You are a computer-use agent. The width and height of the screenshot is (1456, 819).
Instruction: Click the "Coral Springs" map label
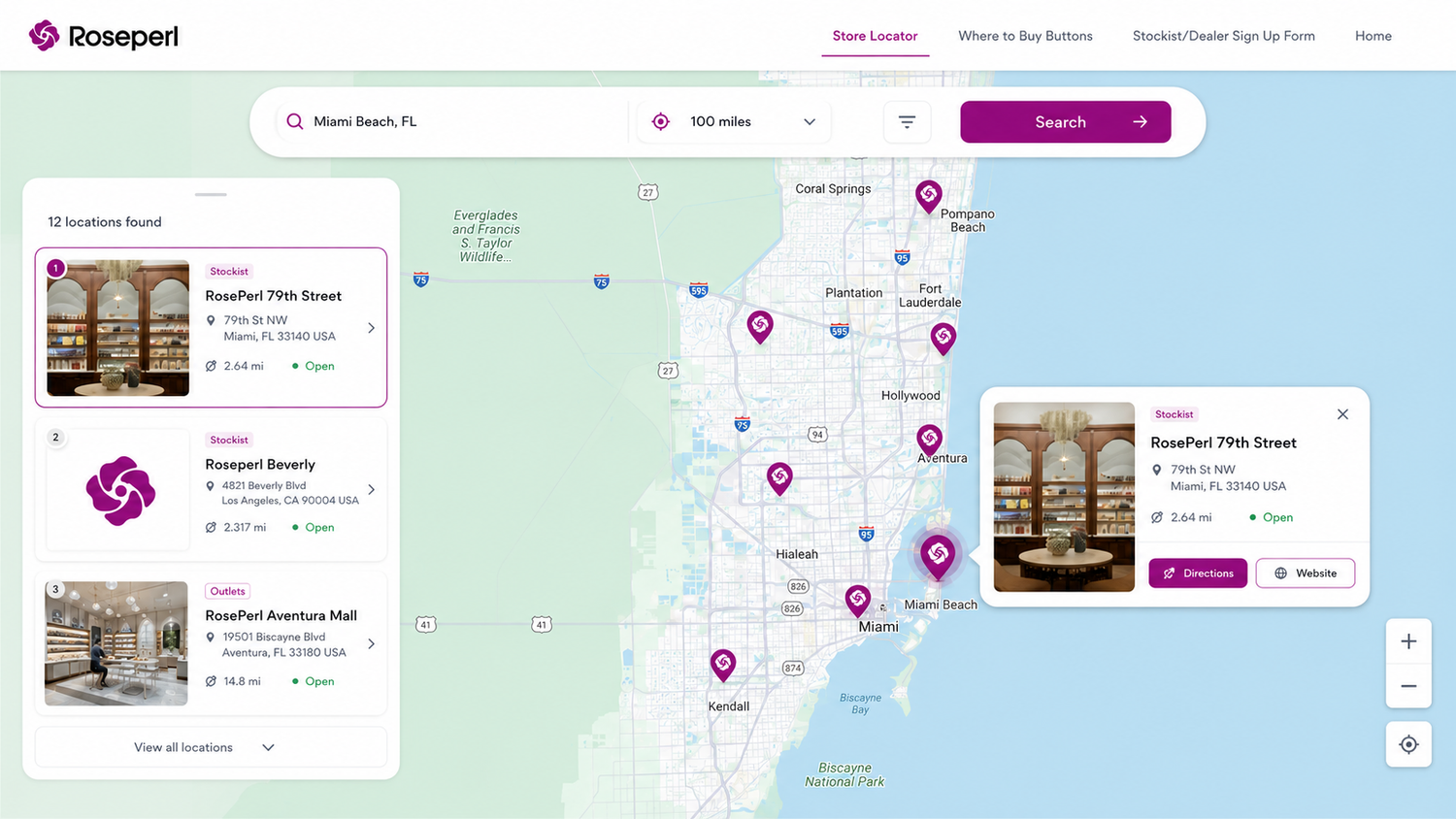(833, 189)
